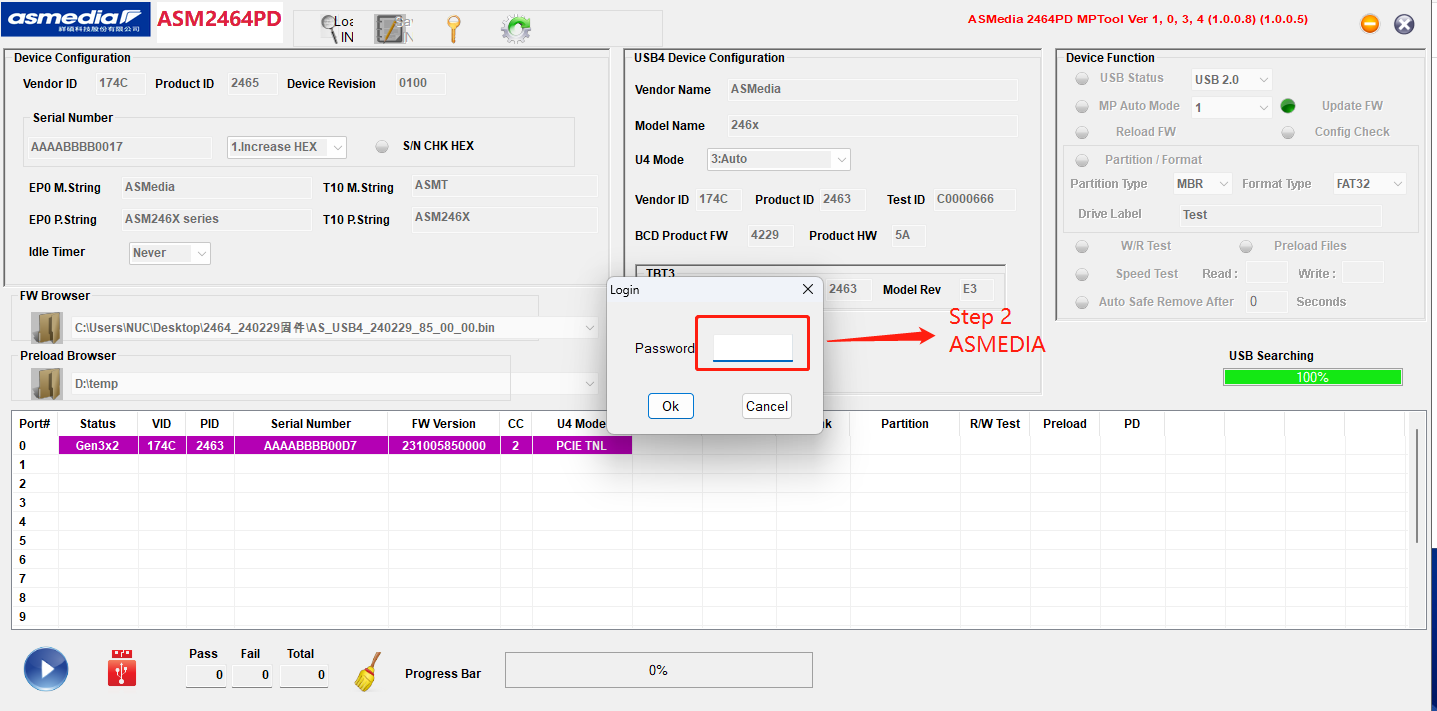1437x711 pixels.
Task: Enable the Reload FW option
Action: click(x=1082, y=132)
